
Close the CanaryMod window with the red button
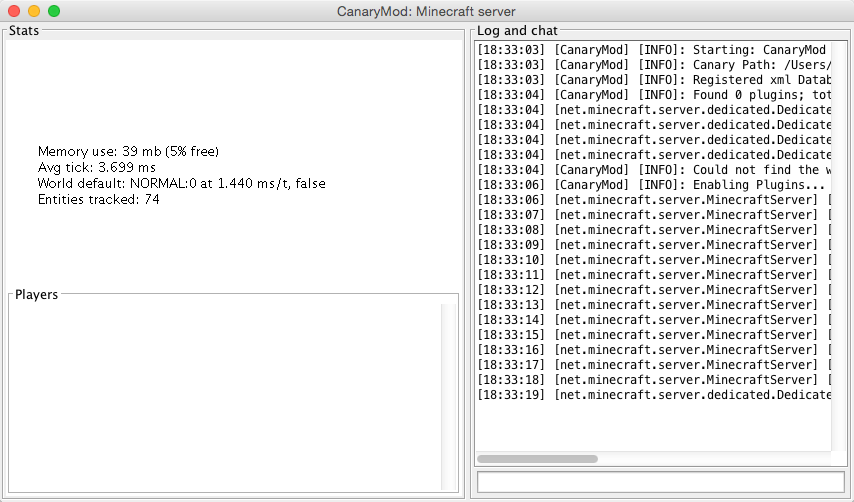[x=14, y=11]
